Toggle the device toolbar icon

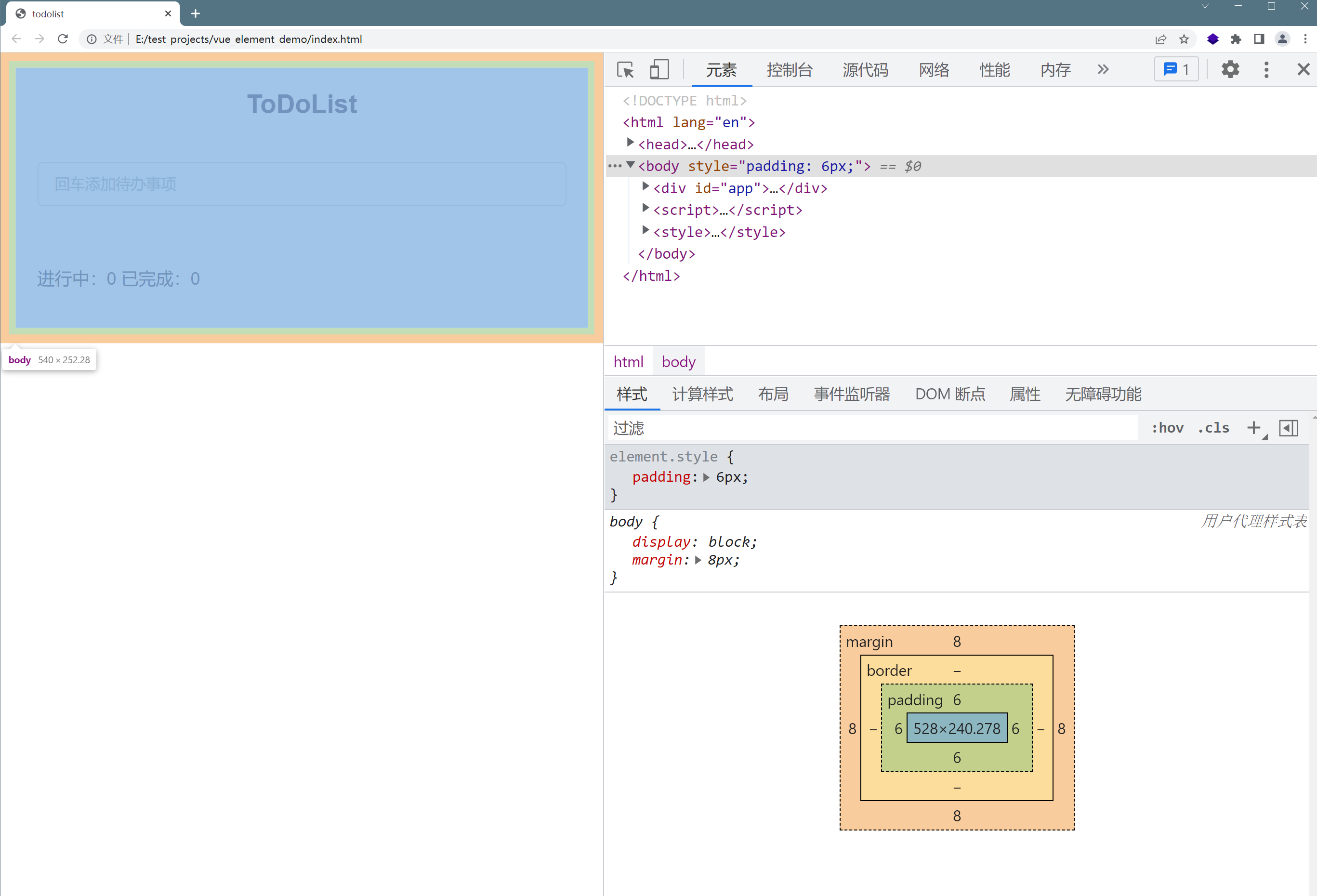[x=658, y=70]
